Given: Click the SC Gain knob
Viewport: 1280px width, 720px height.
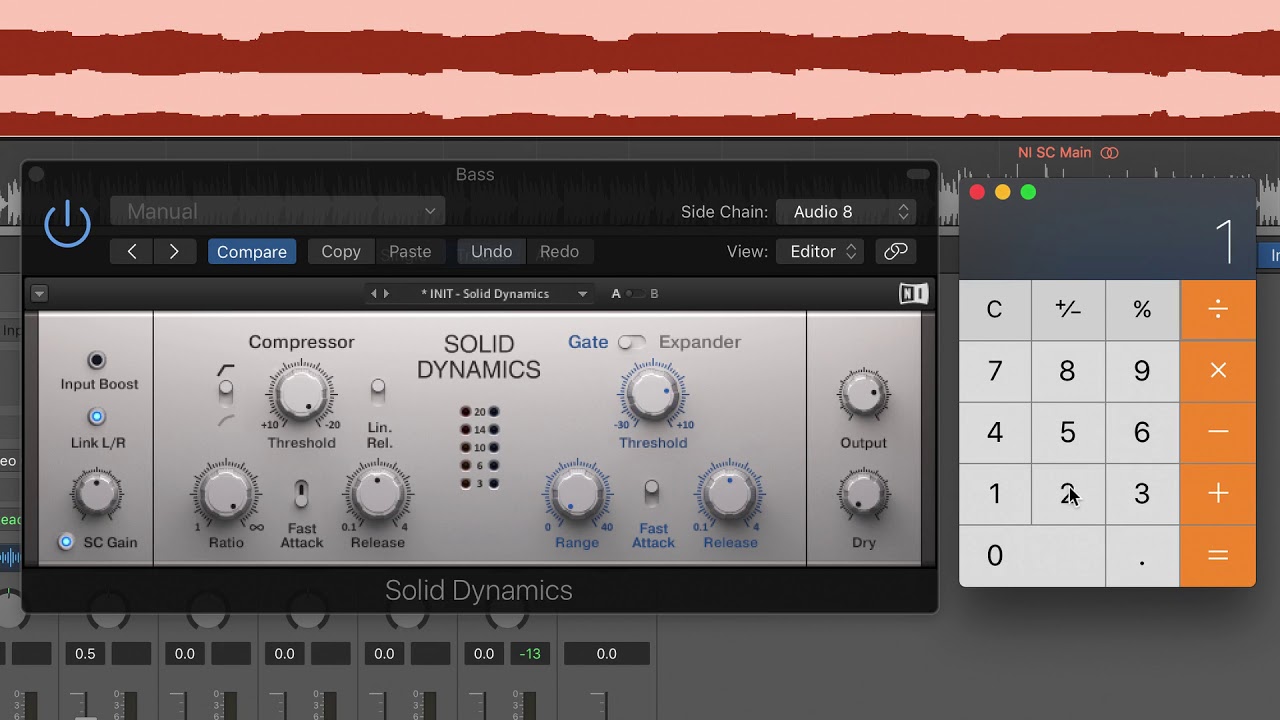Looking at the screenshot, I should (97, 494).
